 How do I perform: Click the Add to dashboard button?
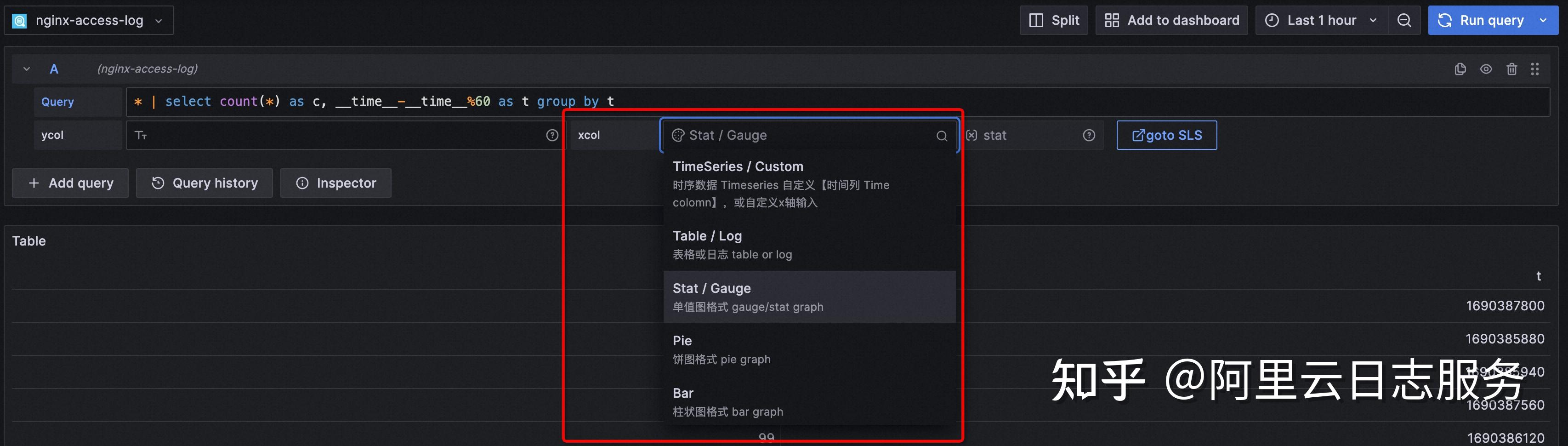click(1172, 19)
